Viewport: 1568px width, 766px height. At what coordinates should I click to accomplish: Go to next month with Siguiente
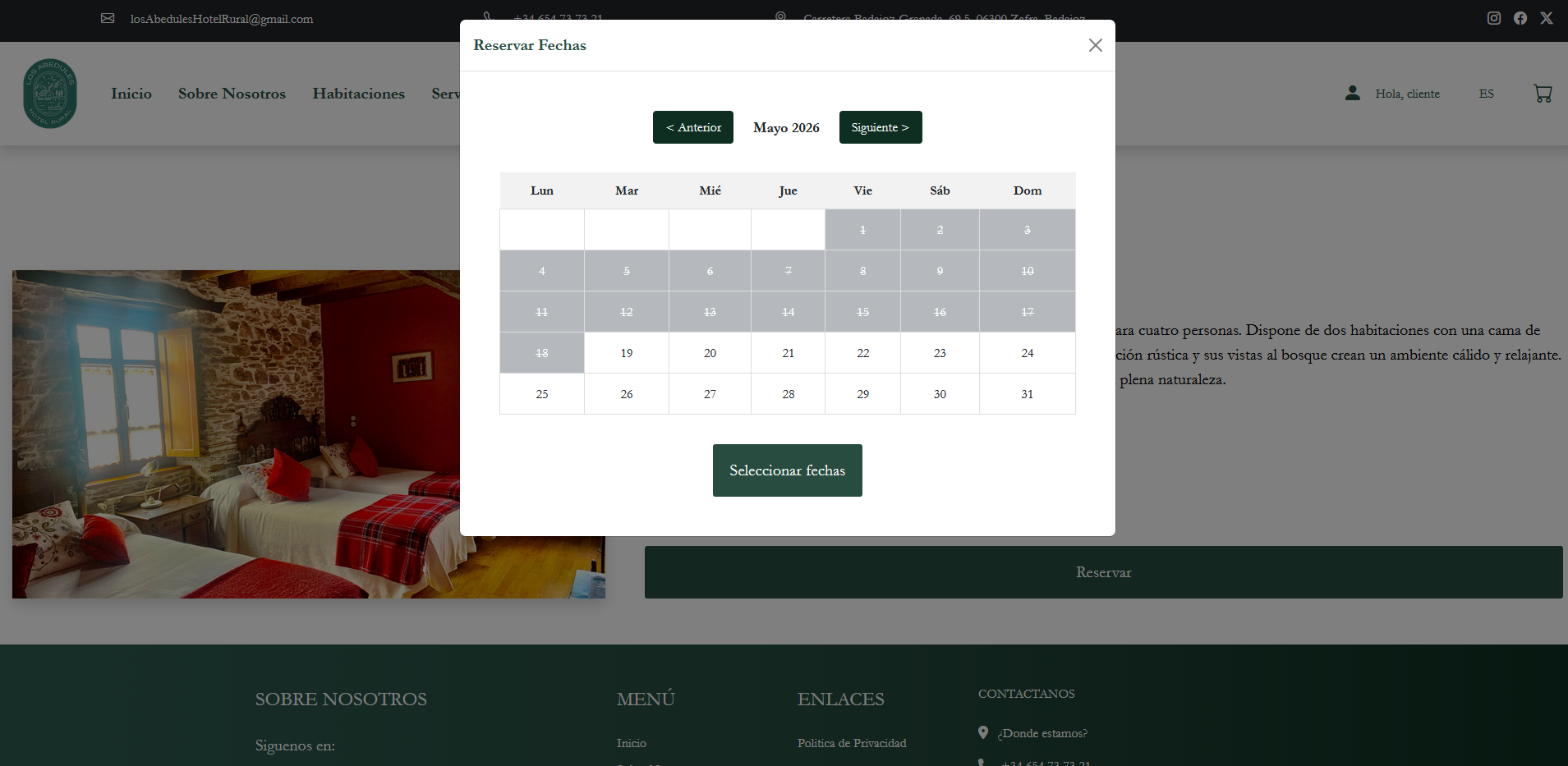click(881, 127)
